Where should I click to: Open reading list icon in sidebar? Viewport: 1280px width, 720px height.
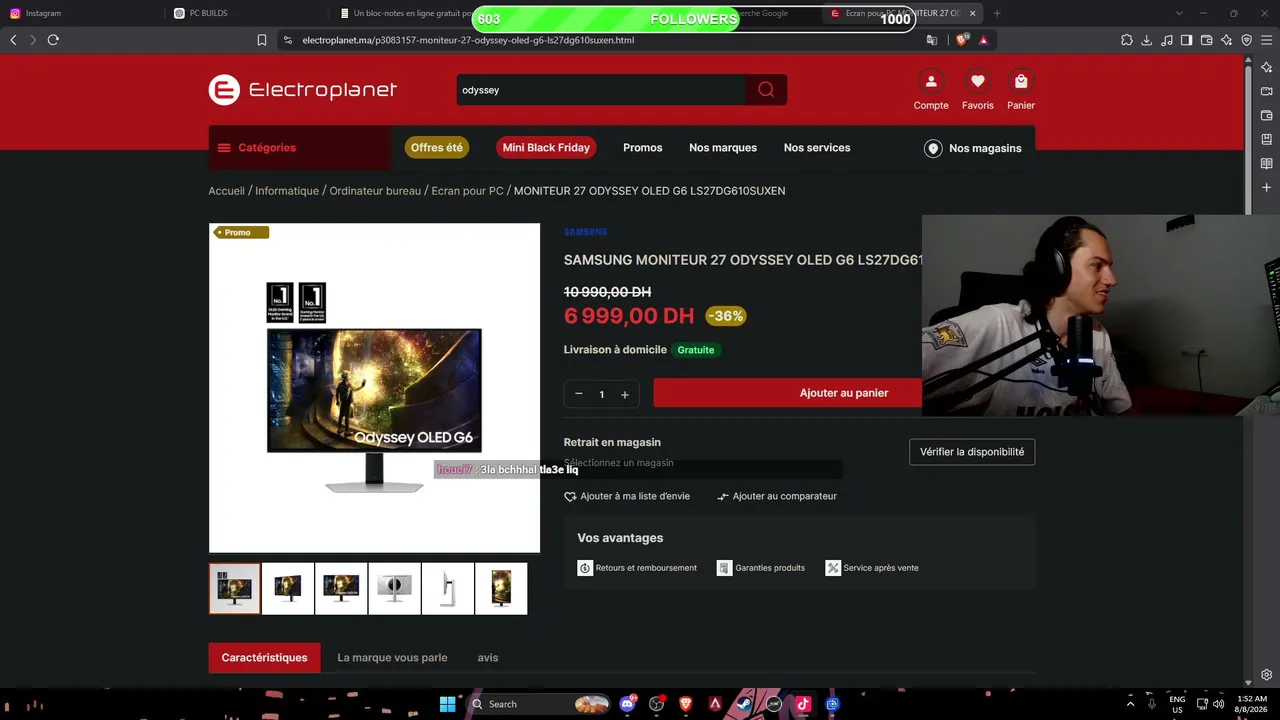[x=1267, y=163]
